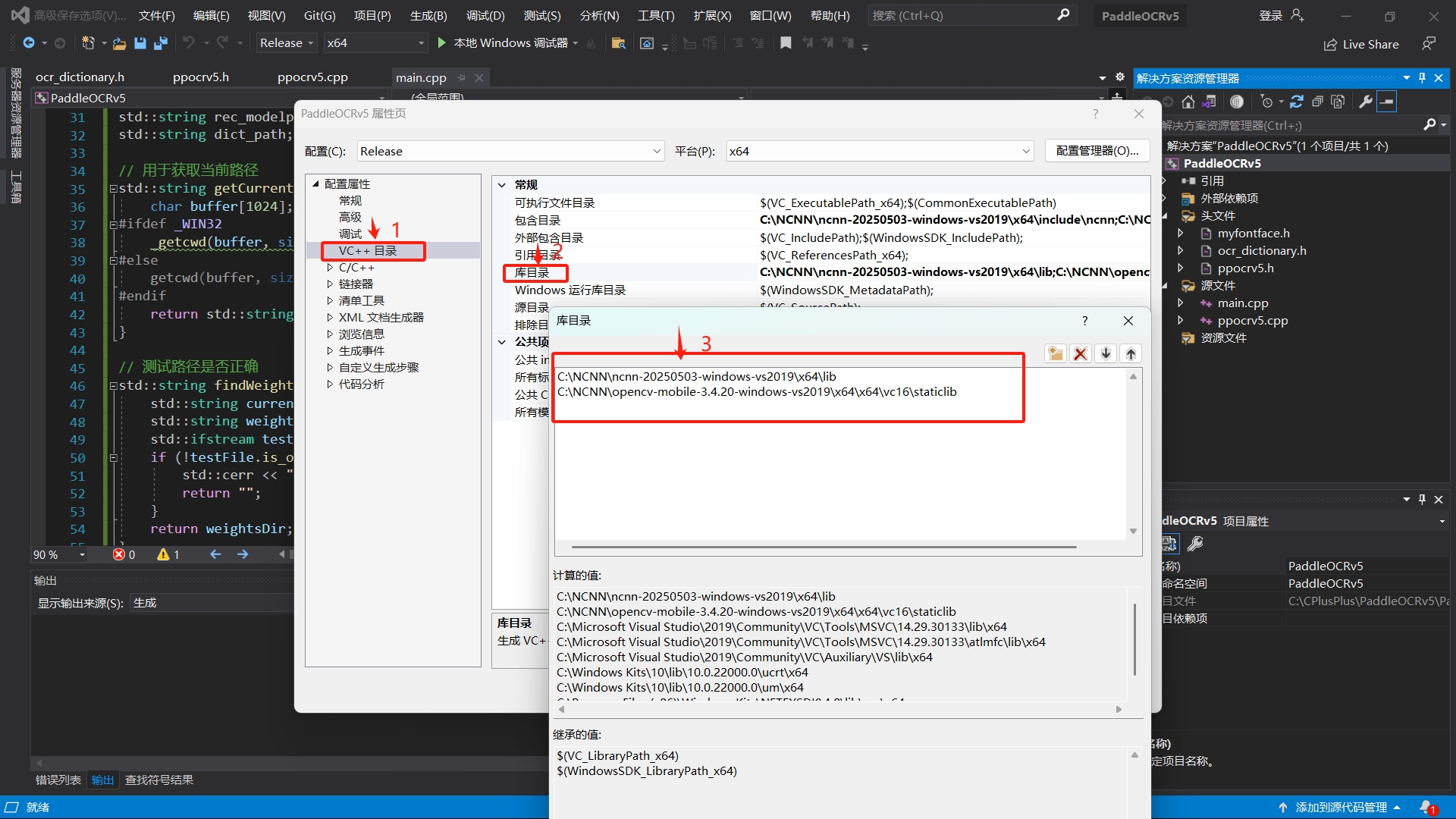Image resolution: width=1456 pixels, height=819 pixels.
Task: Move library path line up
Action: coord(1131,353)
